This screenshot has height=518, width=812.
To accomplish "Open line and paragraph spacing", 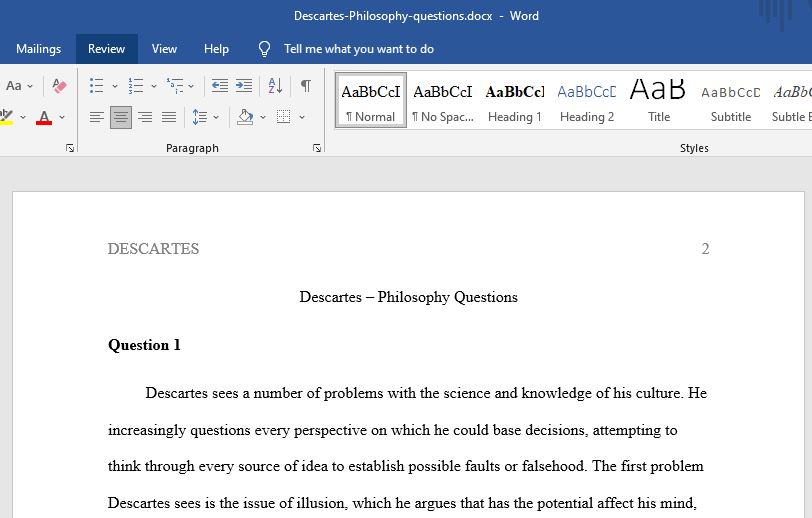I will click(200, 117).
